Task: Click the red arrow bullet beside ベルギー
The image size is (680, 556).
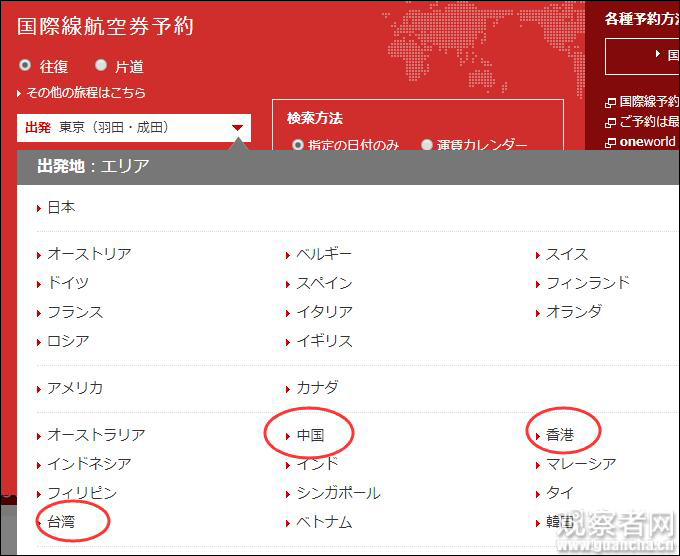Action: [x=288, y=255]
